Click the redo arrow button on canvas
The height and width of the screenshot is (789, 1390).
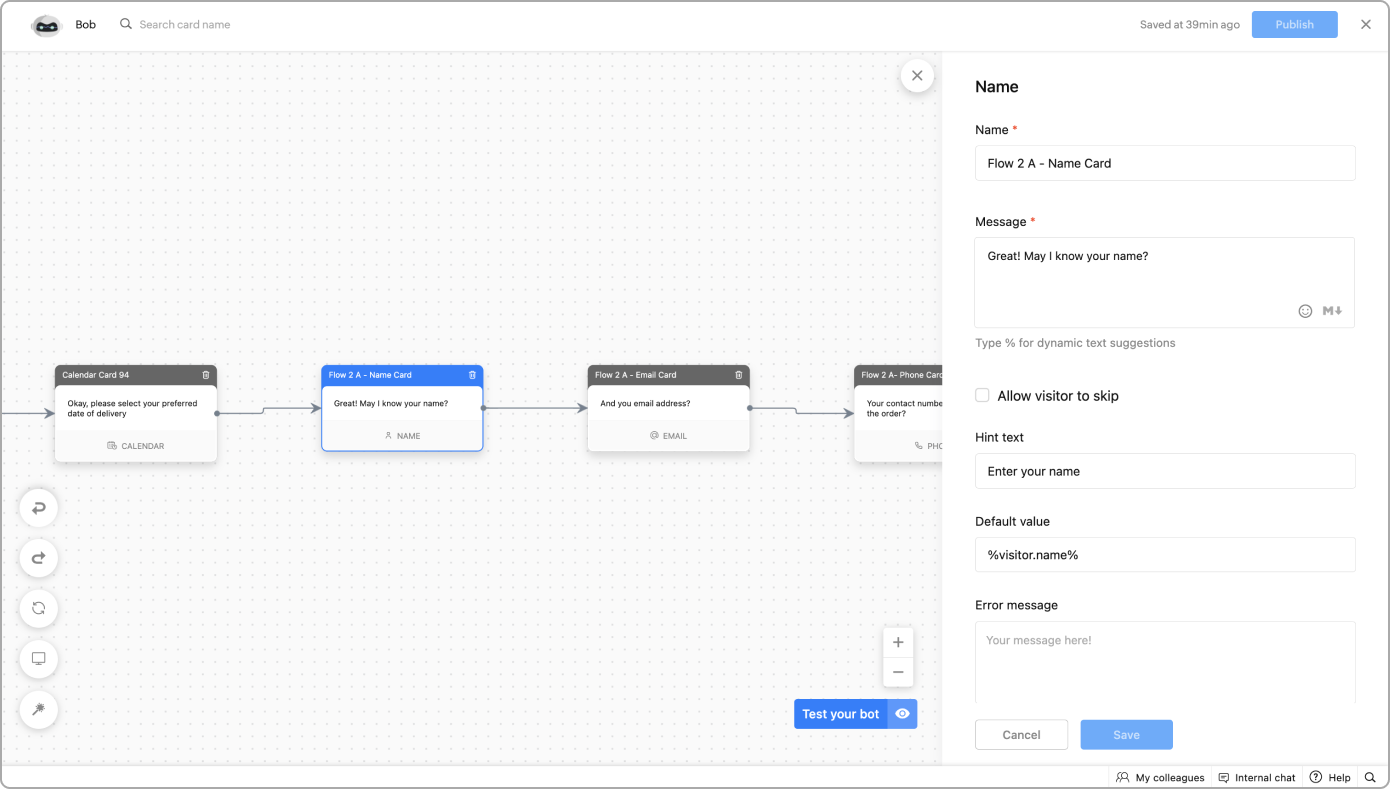(x=38, y=558)
